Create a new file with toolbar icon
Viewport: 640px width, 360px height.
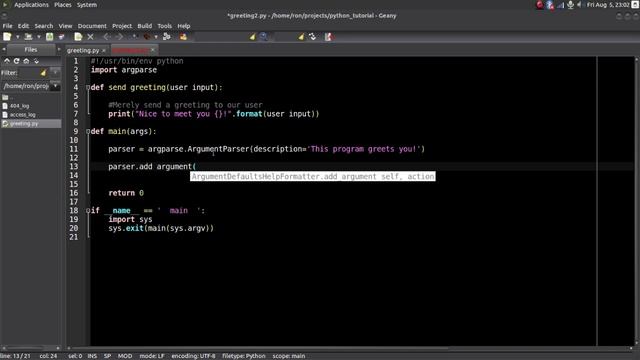pyautogui.click(x=7, y=37)
